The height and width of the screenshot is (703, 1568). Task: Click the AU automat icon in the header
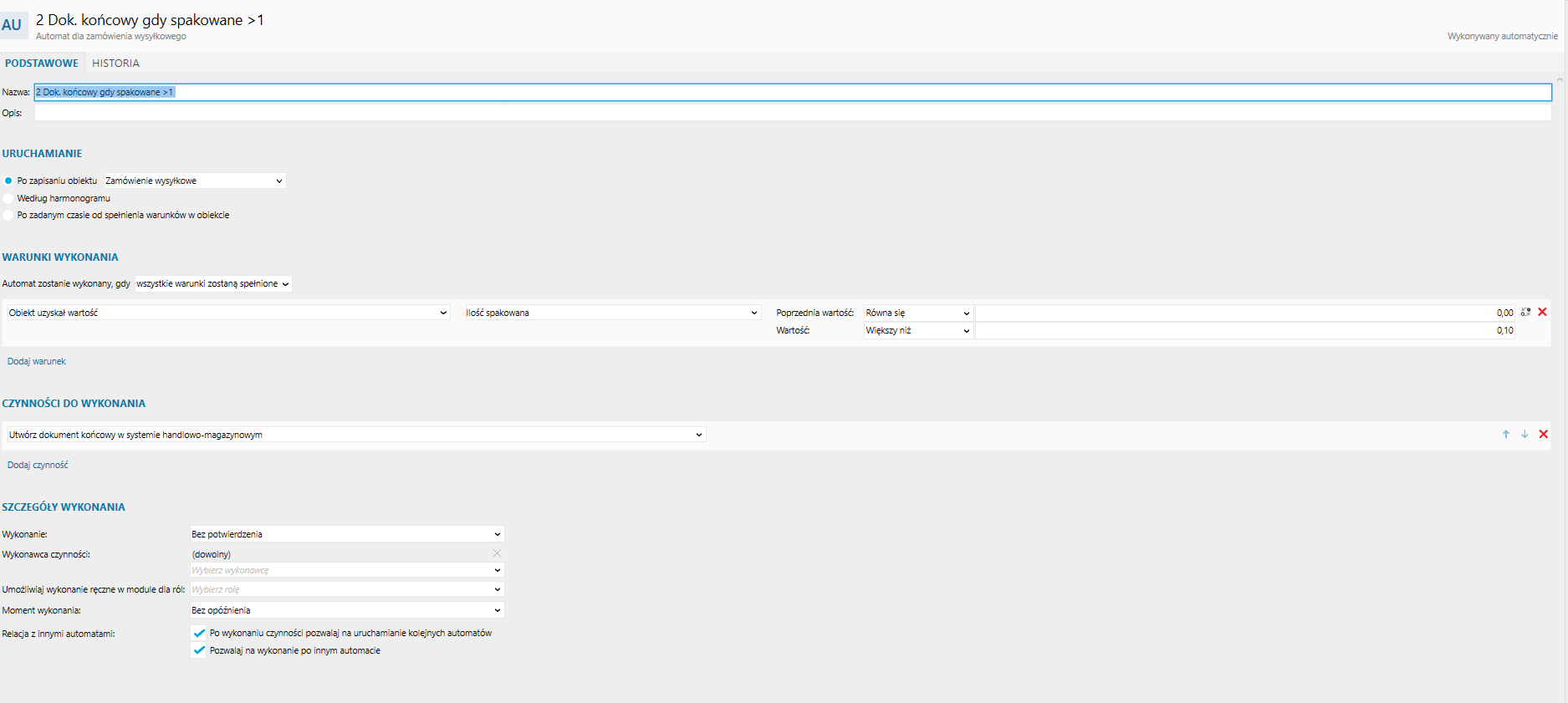13,25
